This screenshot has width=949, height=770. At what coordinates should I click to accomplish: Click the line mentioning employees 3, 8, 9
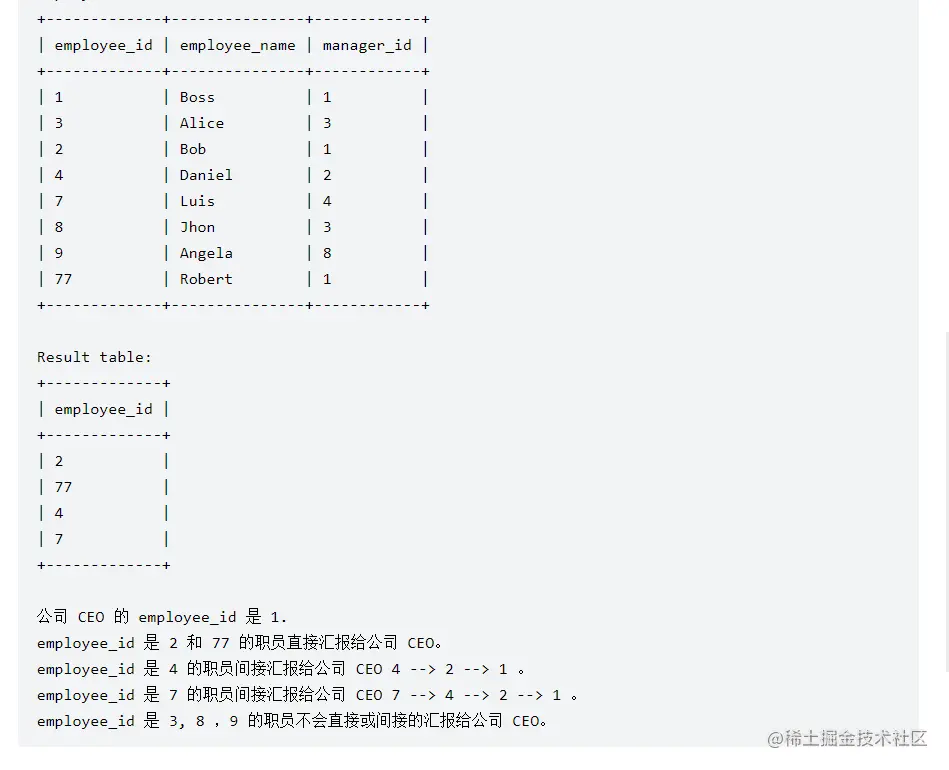(x=292, y=721)
